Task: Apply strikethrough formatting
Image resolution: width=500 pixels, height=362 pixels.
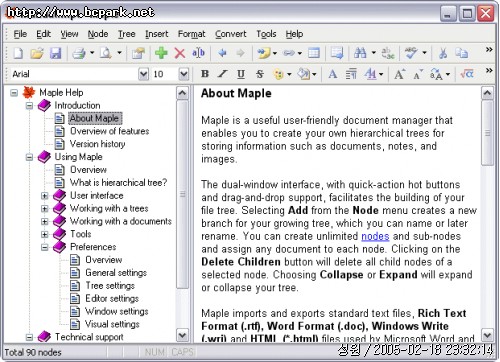Action: [x=260, y=74]
